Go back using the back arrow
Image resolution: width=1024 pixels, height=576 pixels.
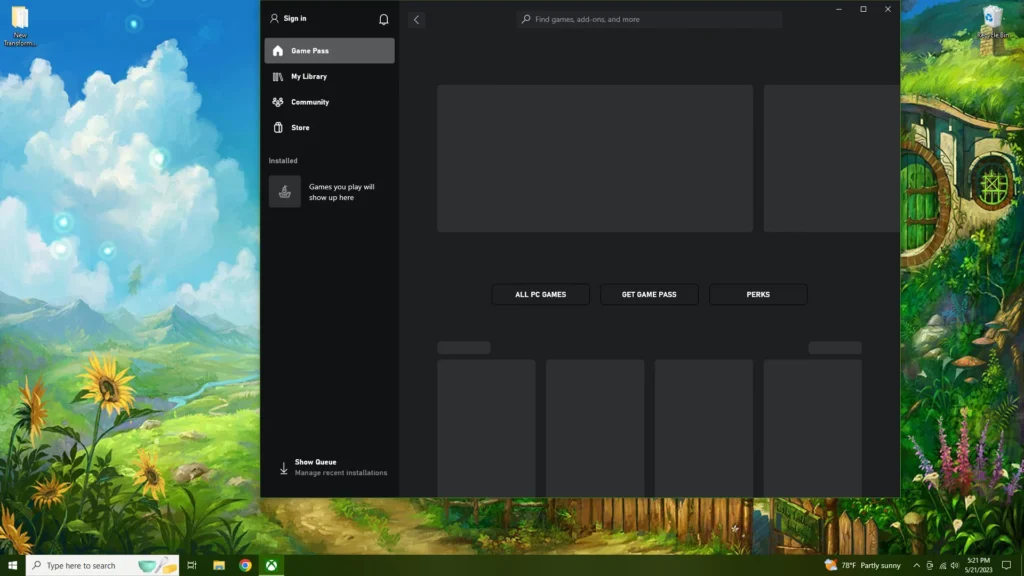[x=417, y=20]
